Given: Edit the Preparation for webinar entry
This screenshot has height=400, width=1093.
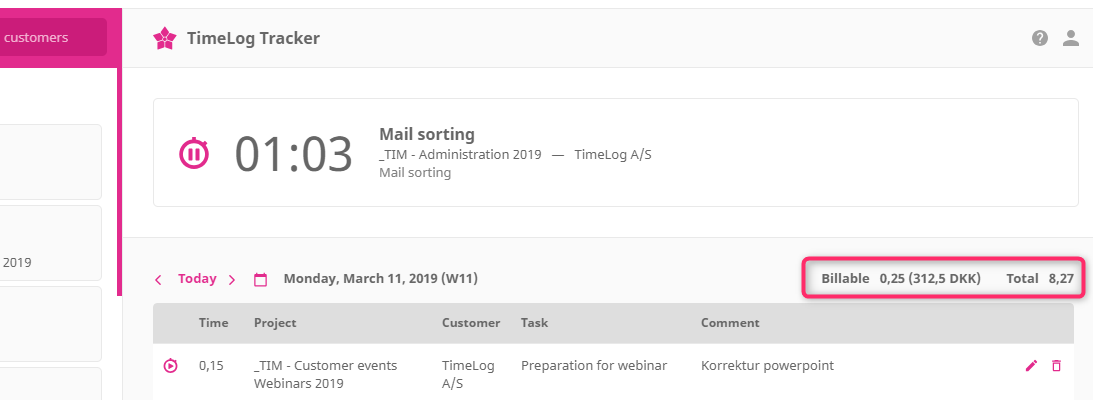Looking at the screenshot, I should (x=1032, y=366).
